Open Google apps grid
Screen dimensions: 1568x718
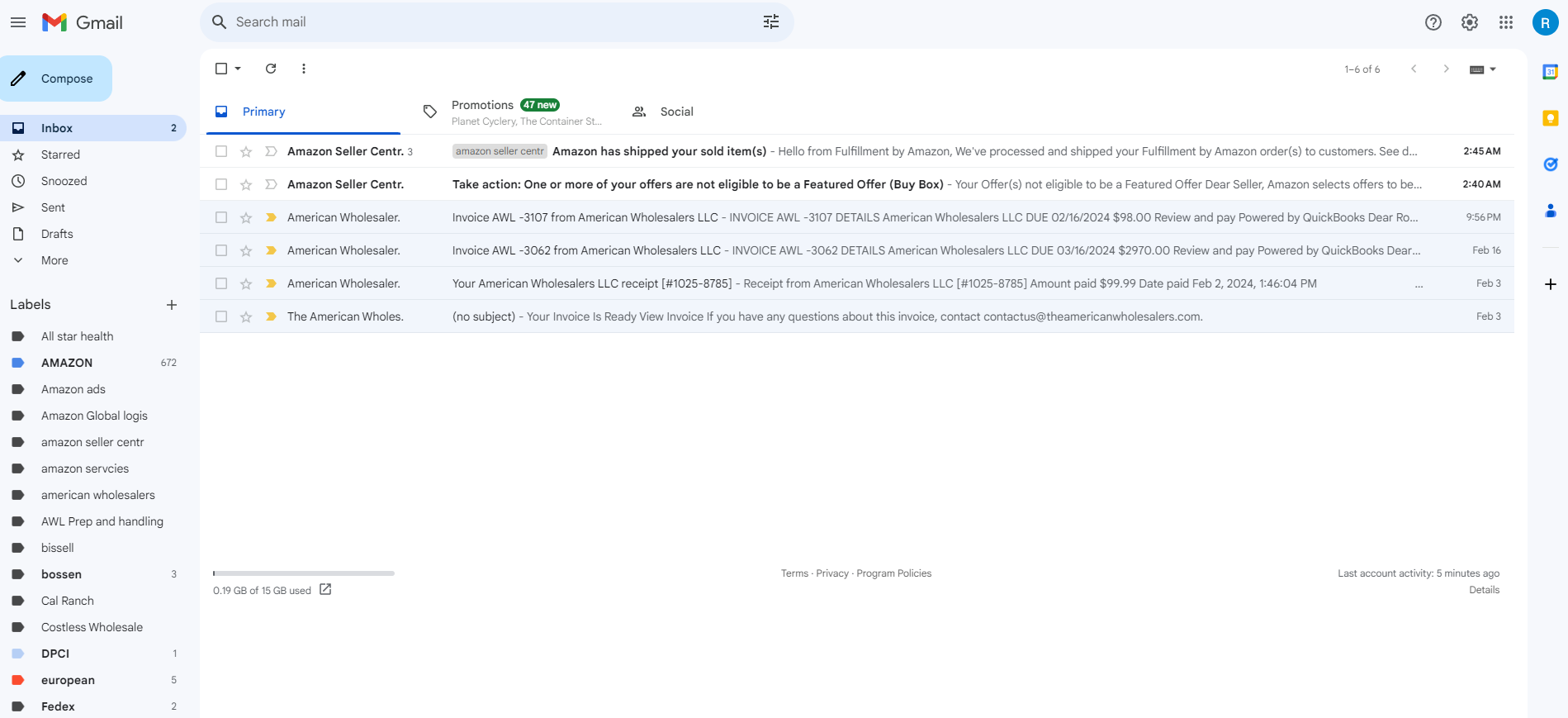[1506, 22]
